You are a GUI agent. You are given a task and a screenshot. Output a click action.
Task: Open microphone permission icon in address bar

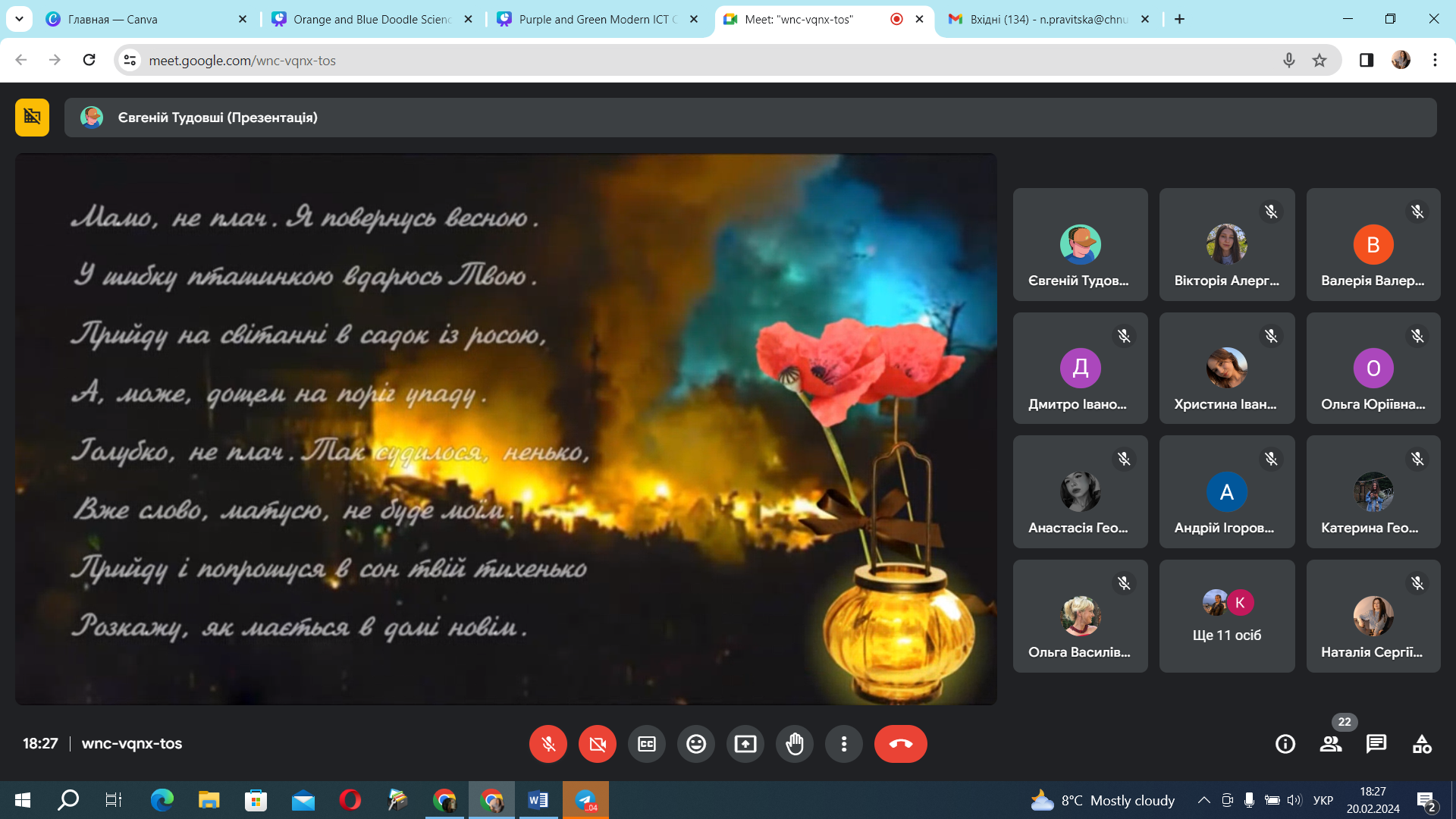coord(1288,60)
